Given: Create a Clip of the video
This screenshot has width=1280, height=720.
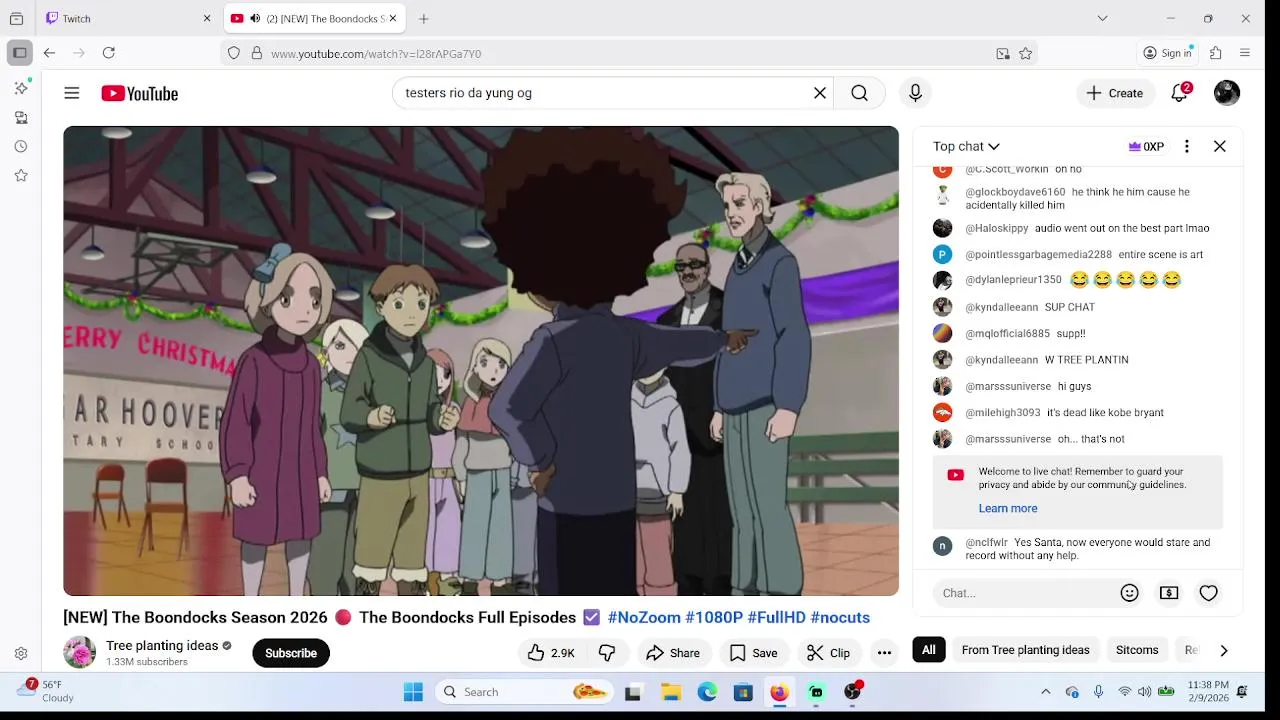Looking at the screenshot, I should [828, 653].
